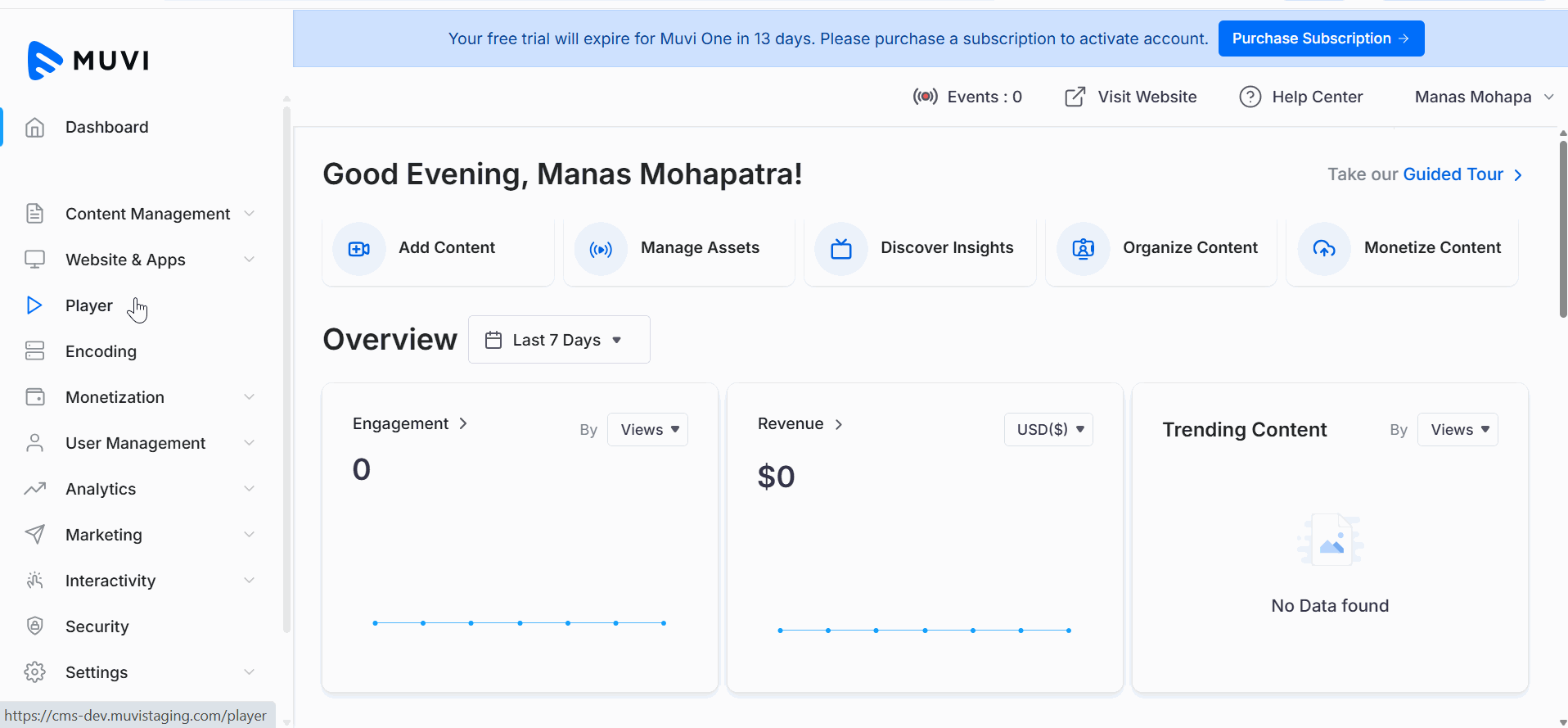Start the Guided Tour link
Viewport: 1568px width, 728px height.
(x=1453, y=174)
